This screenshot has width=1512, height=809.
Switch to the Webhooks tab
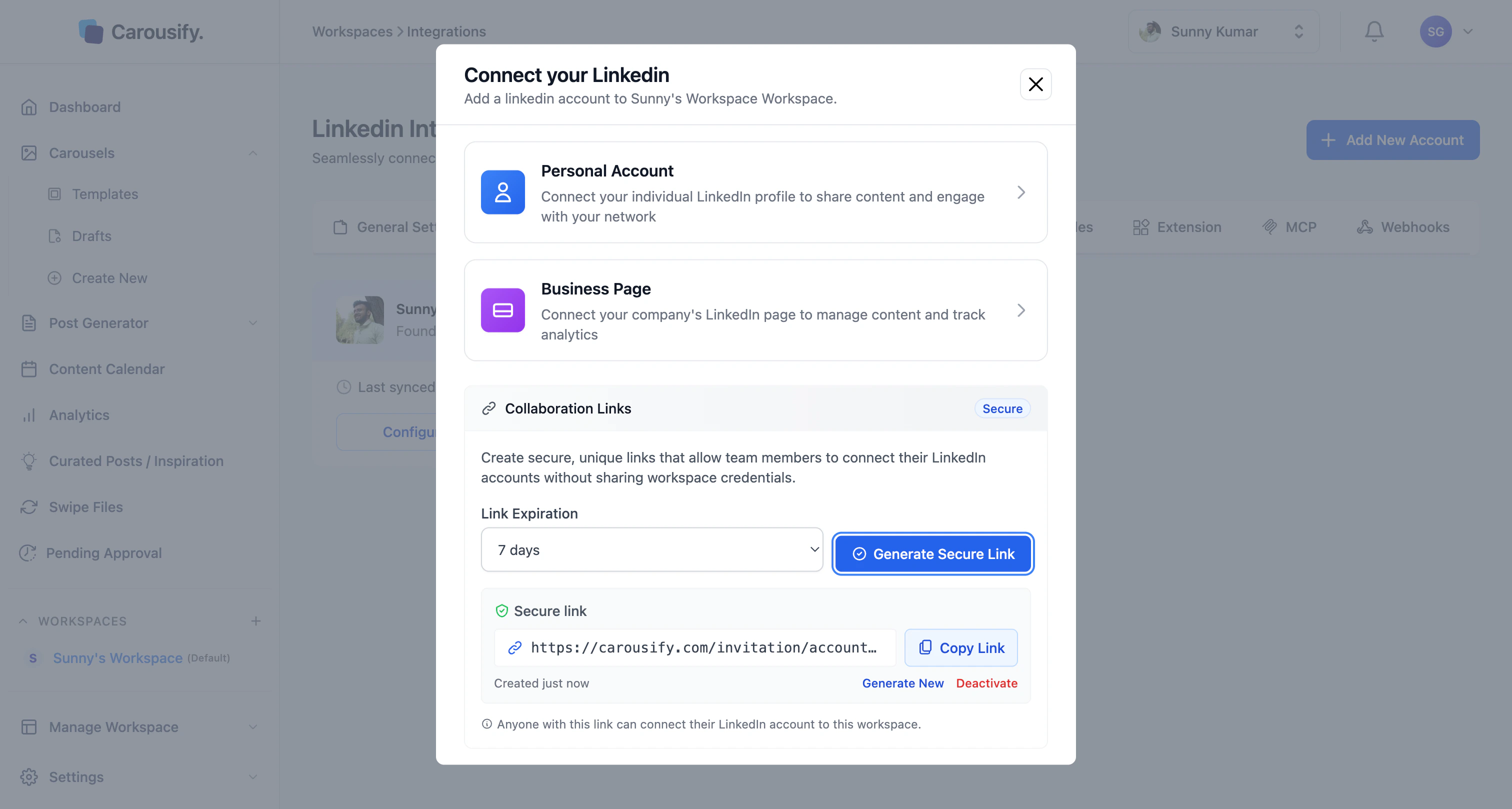point(1403,227)
